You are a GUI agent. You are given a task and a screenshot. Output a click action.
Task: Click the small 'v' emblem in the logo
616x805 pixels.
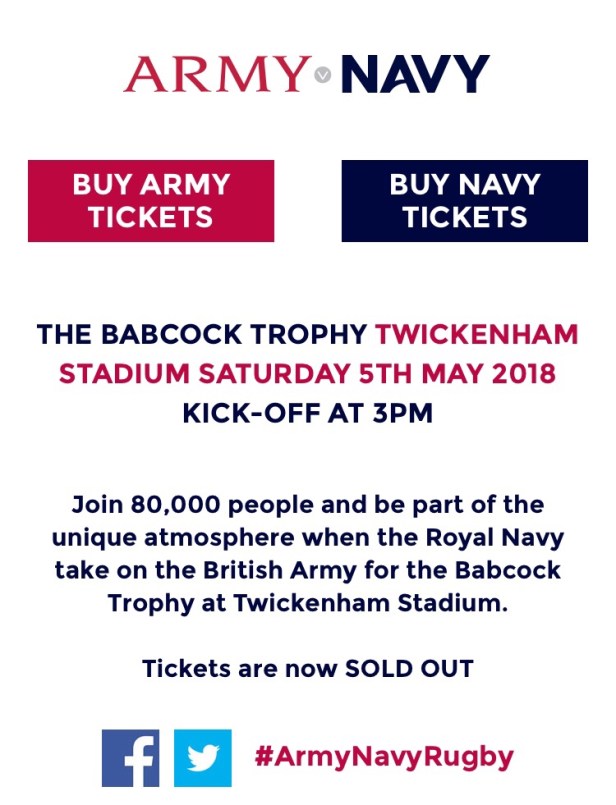click(322, 73)
